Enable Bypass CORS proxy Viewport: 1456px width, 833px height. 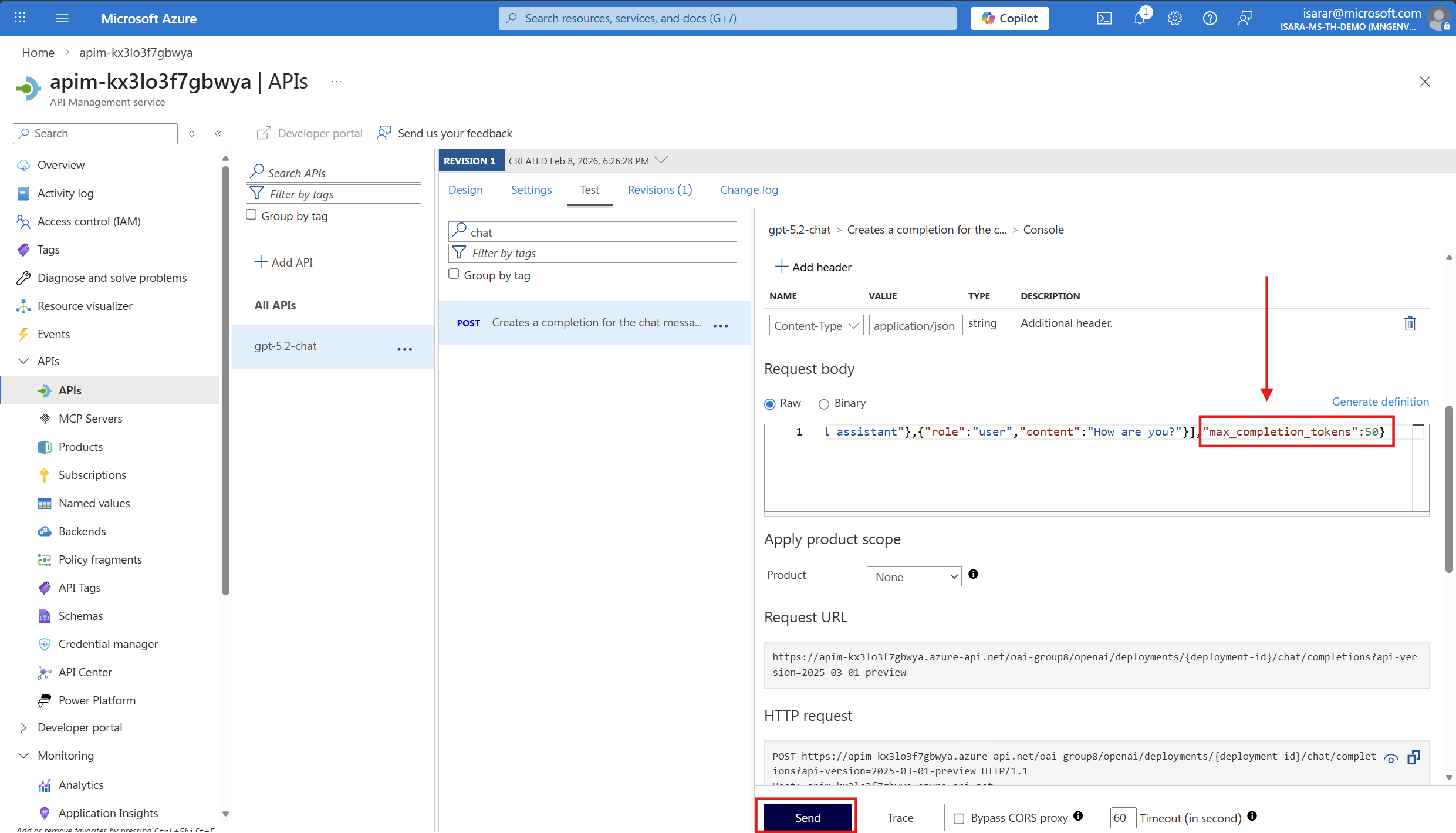959,818
